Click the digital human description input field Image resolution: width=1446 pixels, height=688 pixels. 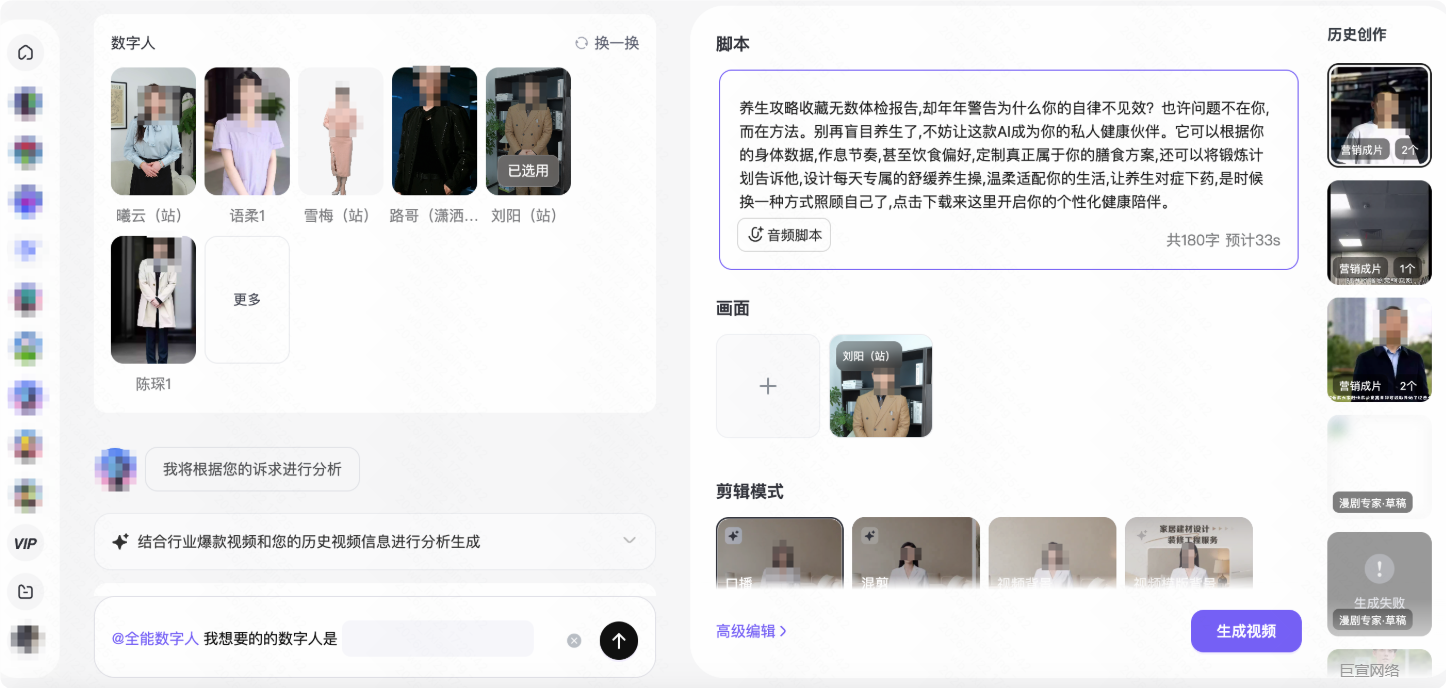pos(438,639)
